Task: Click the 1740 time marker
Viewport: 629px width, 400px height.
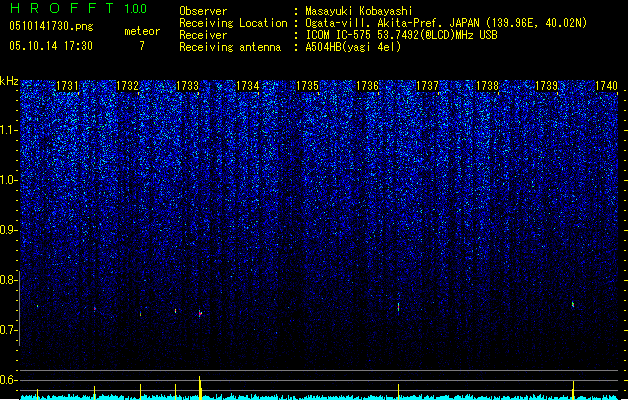Action: [x=607, y=86]
